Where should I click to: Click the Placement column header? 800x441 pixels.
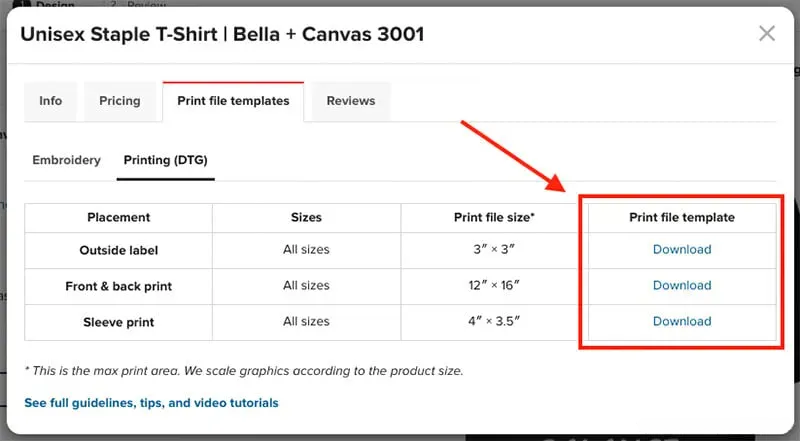click(119, 217)
